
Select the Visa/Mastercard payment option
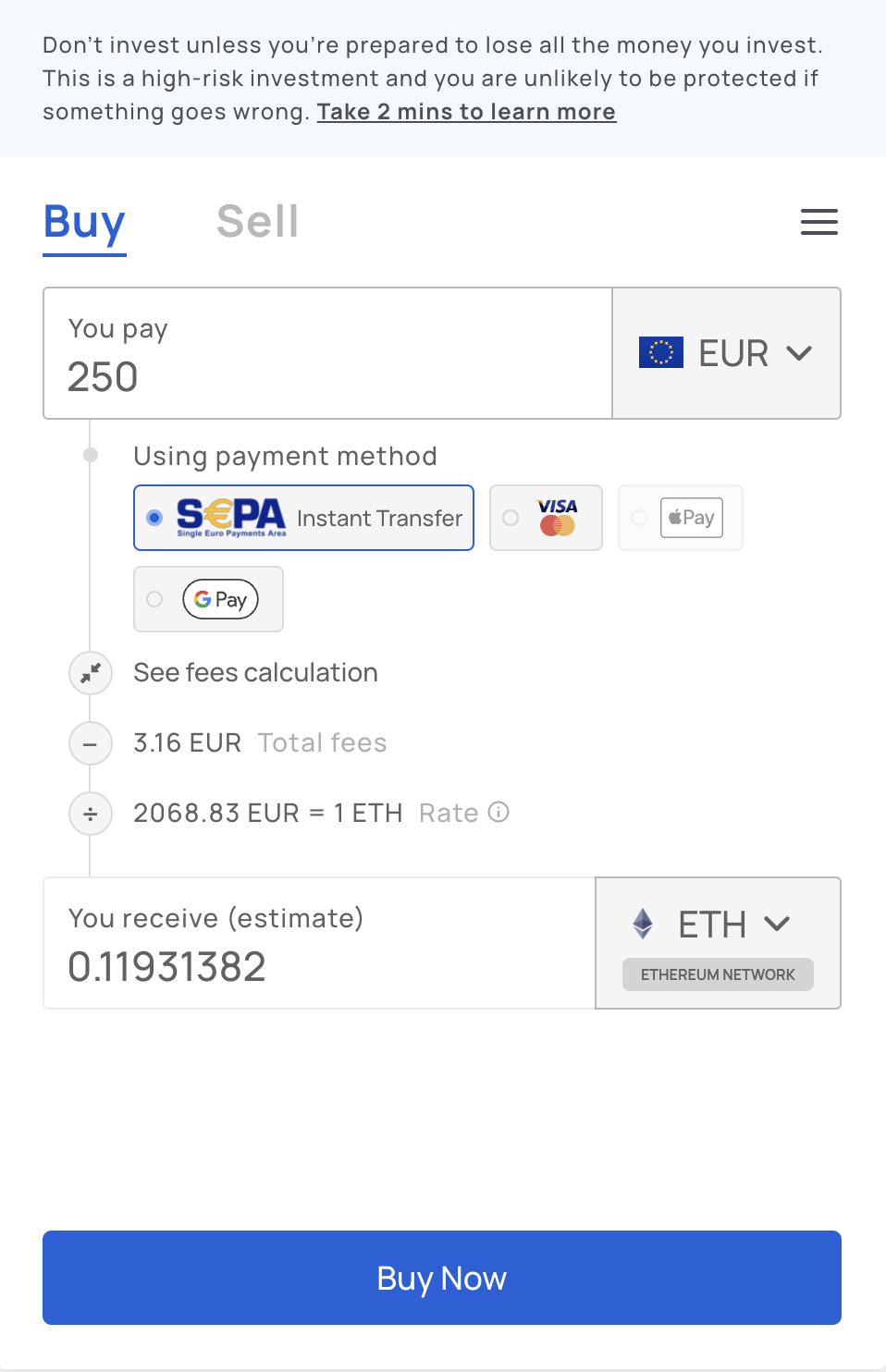coord(546,518)
